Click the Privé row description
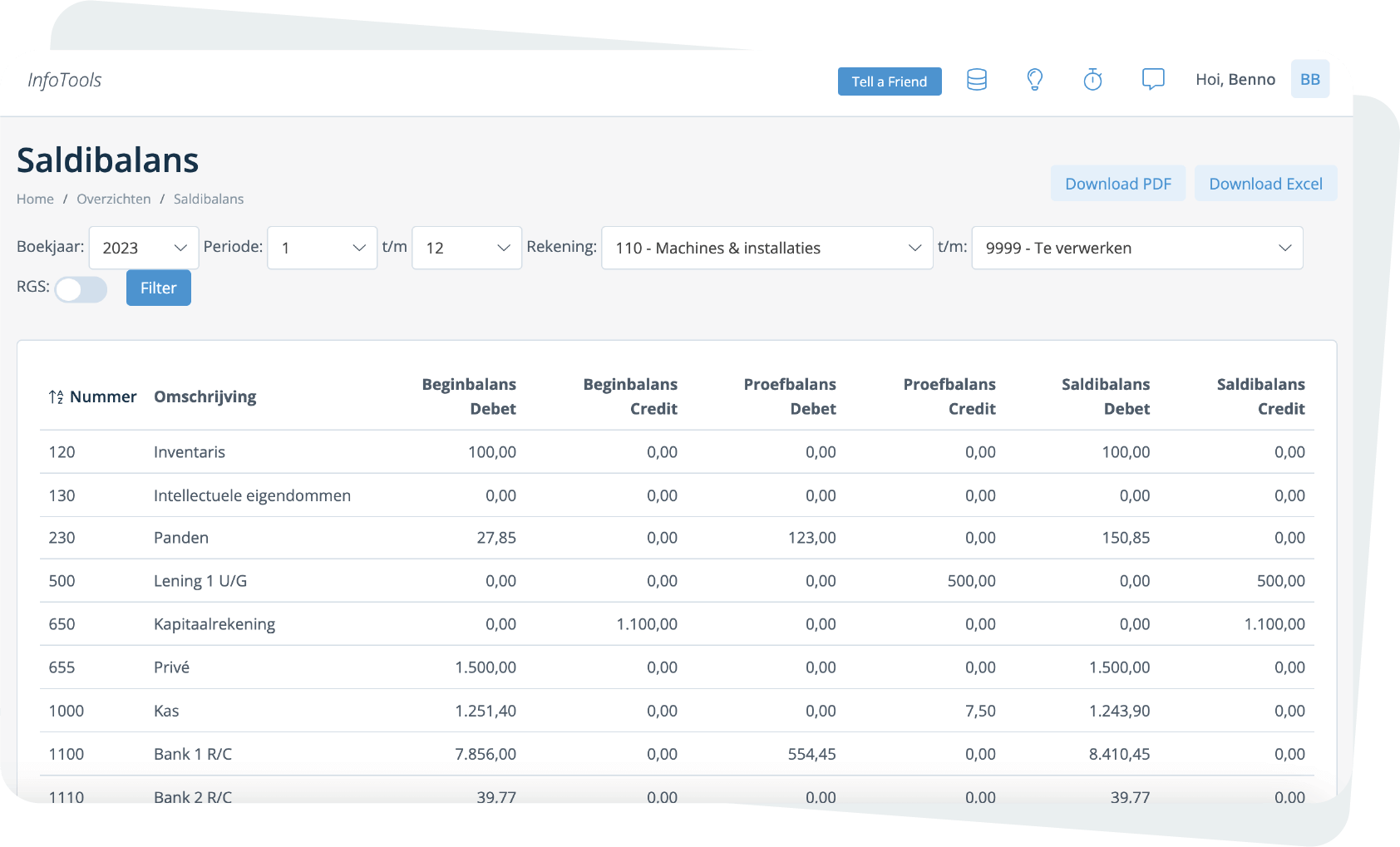This screenshot has width=1400, height=847. (x=172, y=667)
